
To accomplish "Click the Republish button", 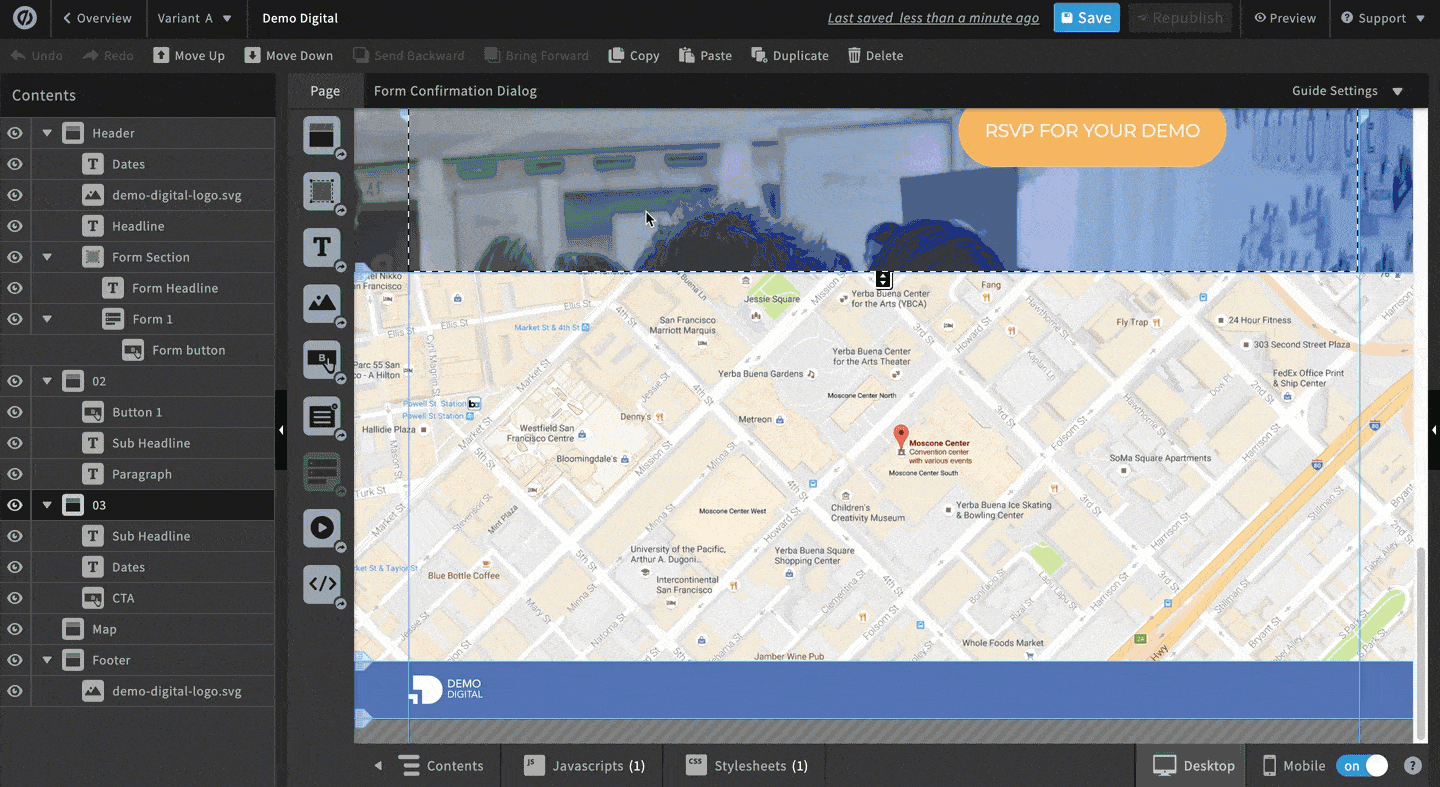I will (1180, 18).
